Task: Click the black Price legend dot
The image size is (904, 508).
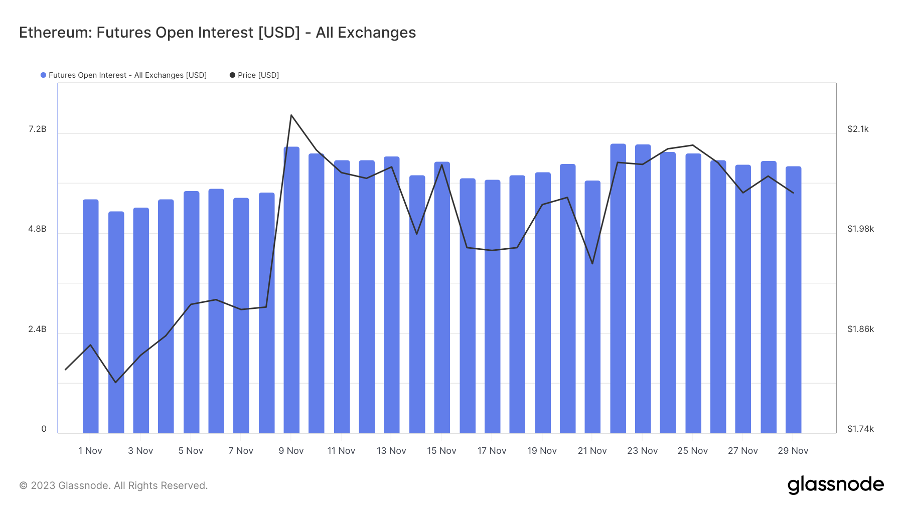Action: click(233, 75)
